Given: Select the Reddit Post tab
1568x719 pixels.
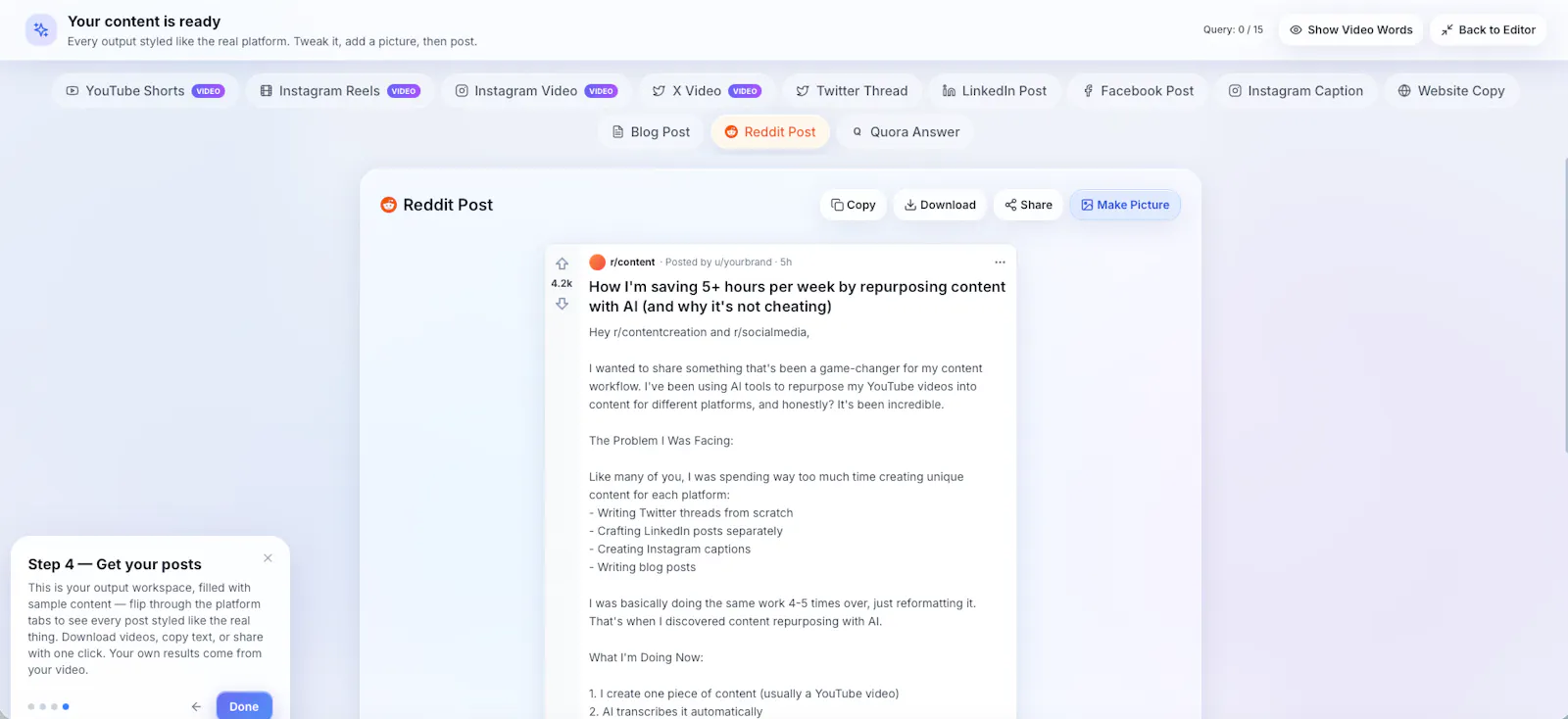Looking at the screenshot, I should click(x=770, y=132).
